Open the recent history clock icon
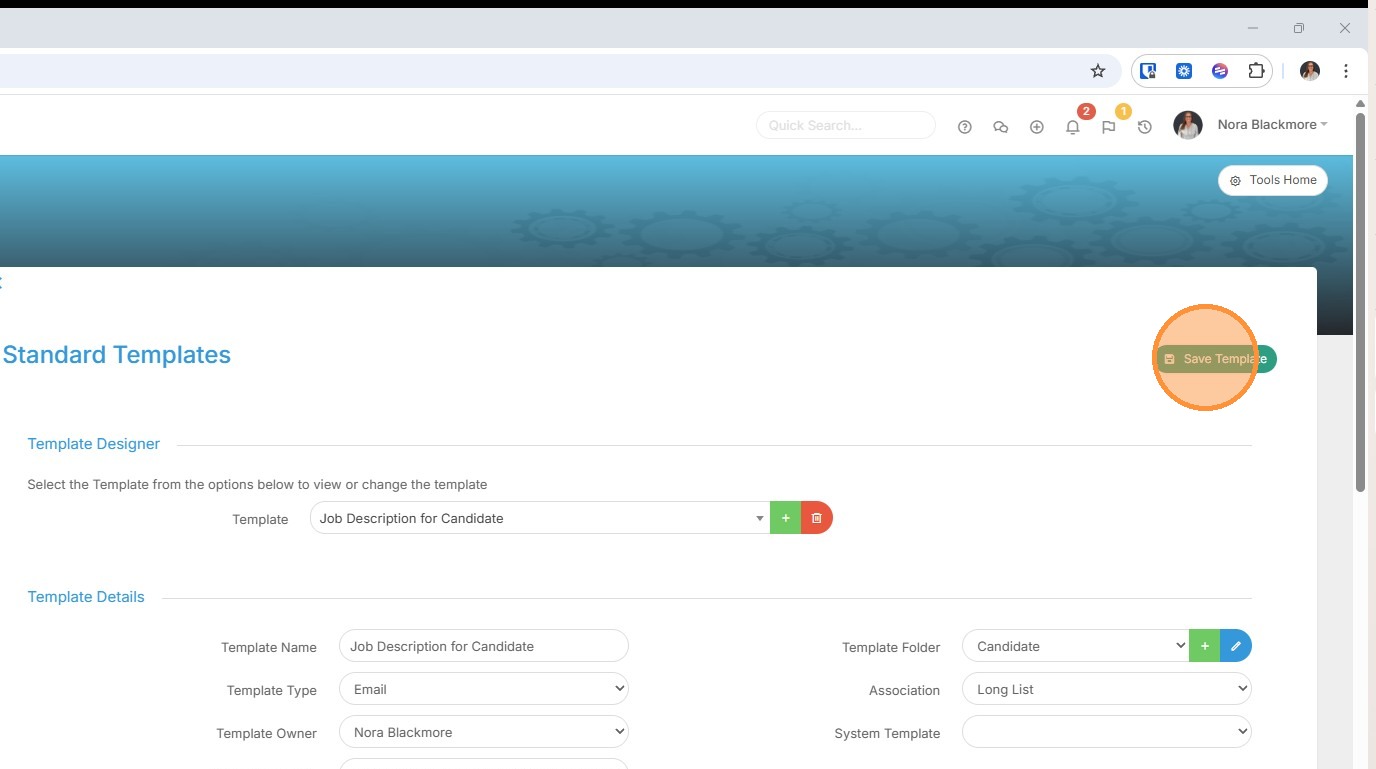Viewport: 1376px width, 769px height. point(1145,127)
